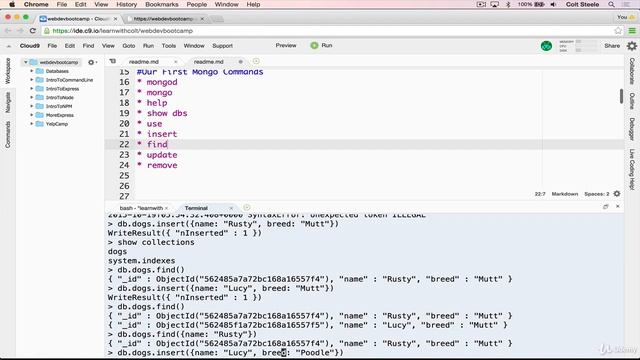Expand the MoreExpress folder

click(x=32, y=115)
